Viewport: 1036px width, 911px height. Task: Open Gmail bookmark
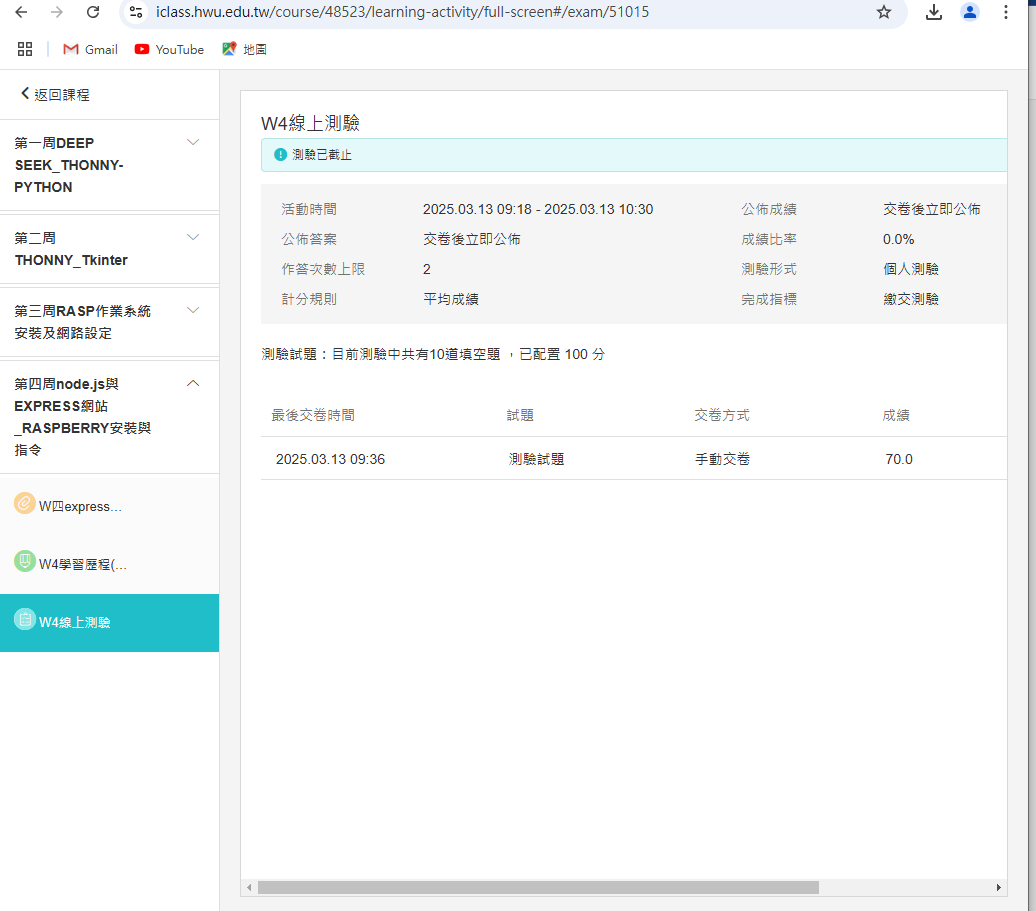(90, 49)
